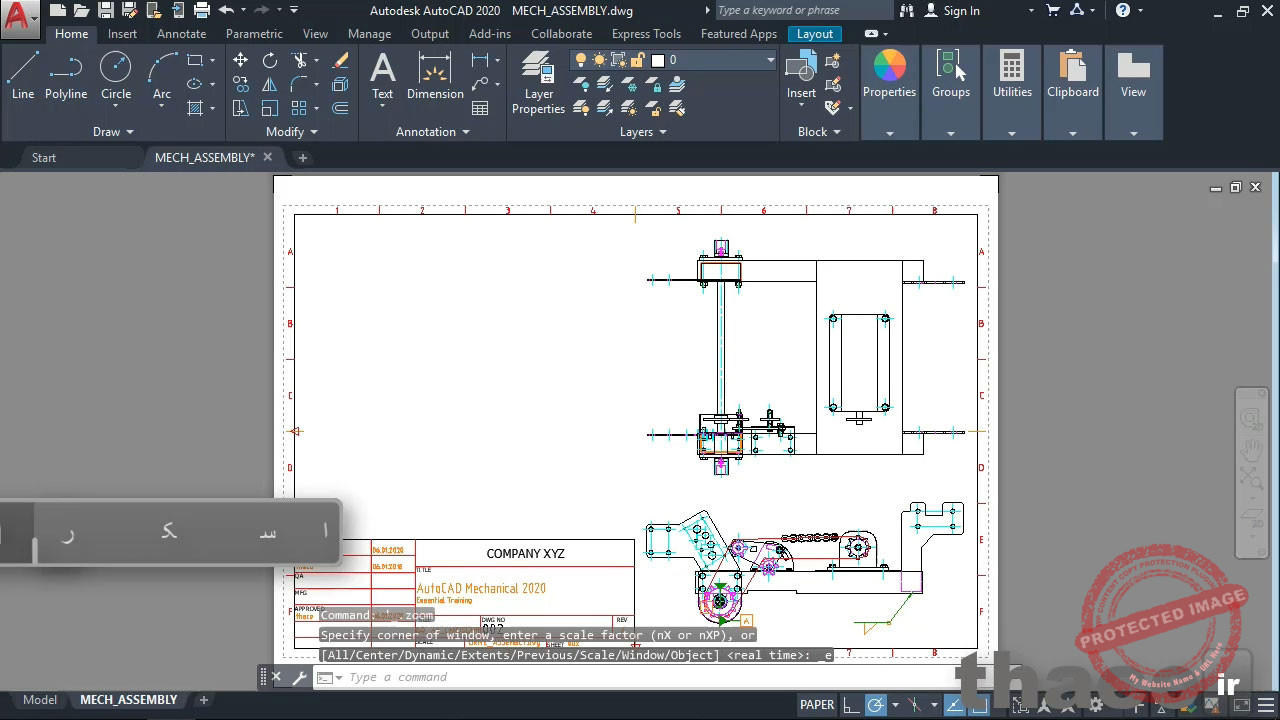Expand the Modify panel
The width and height of the screenshot is (1280, 720).
click(292, 131)
